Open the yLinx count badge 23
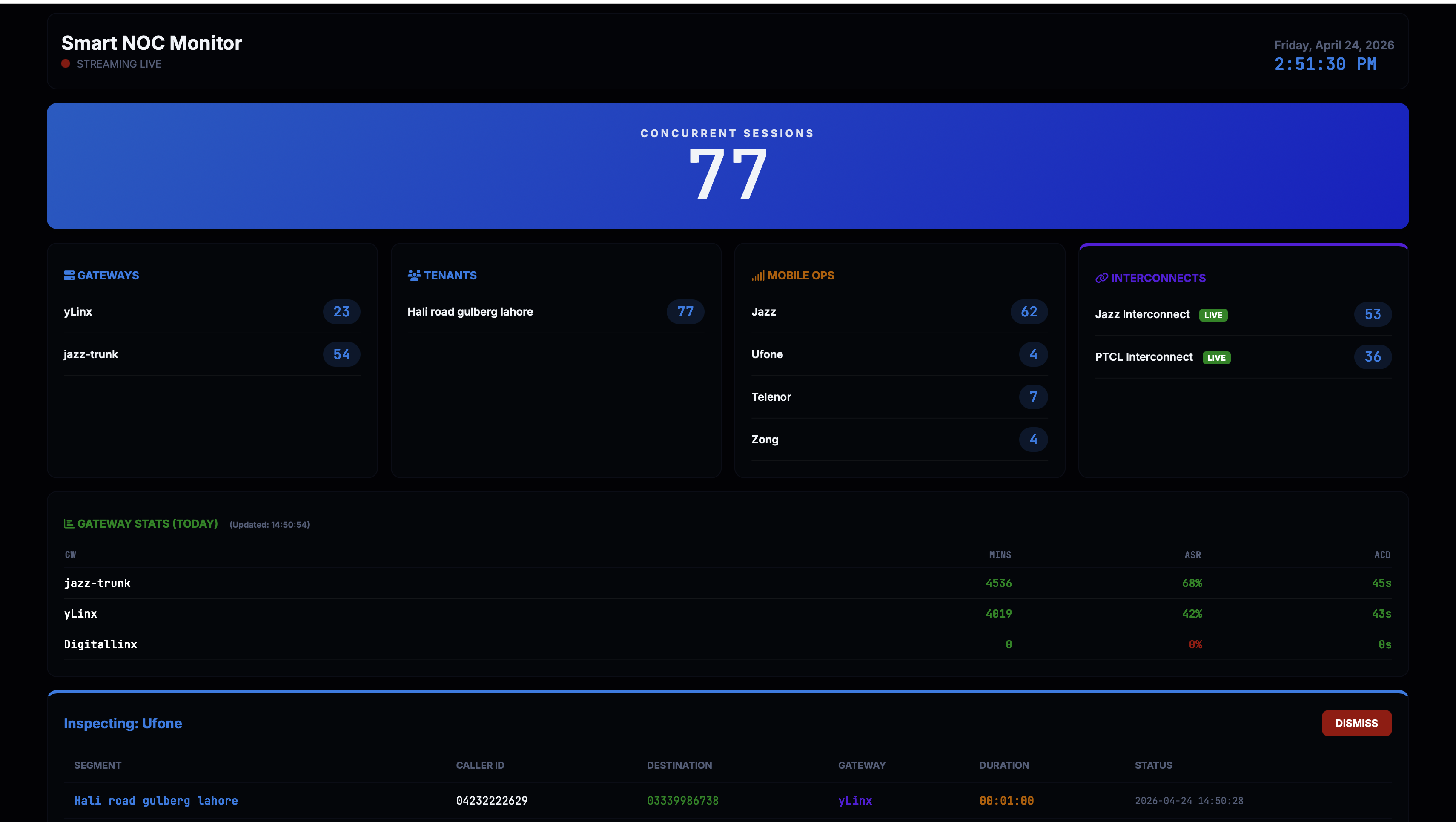The width and height of the screenshot is (1456, 822). (x=341, y=311)
